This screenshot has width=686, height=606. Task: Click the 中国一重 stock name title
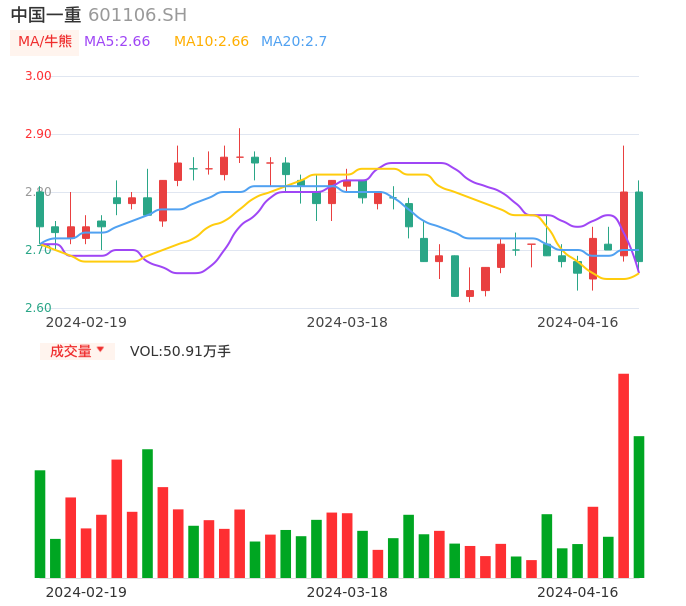[x=46, y=15]
